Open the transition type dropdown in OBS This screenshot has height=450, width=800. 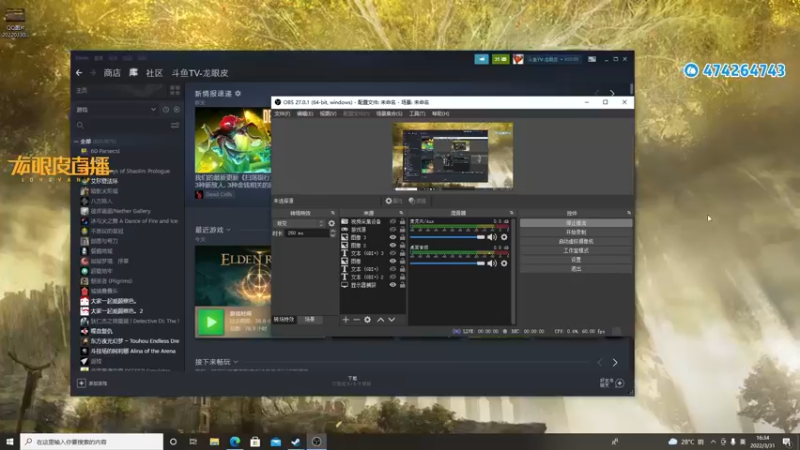[299, 223]
